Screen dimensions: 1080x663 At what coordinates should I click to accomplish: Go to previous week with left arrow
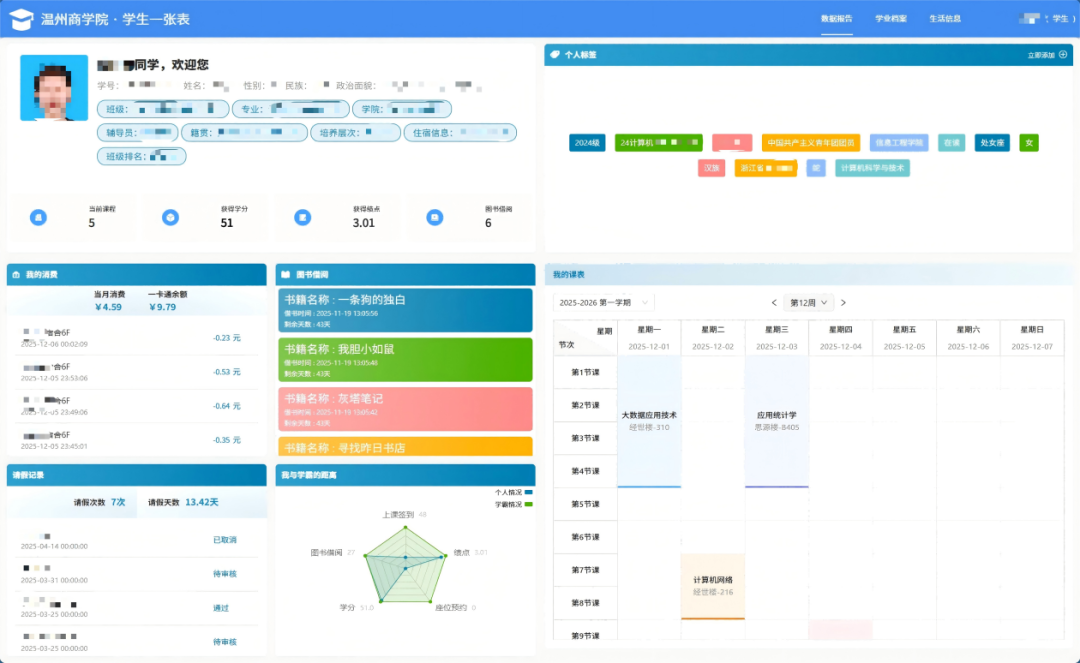point(774,302)
